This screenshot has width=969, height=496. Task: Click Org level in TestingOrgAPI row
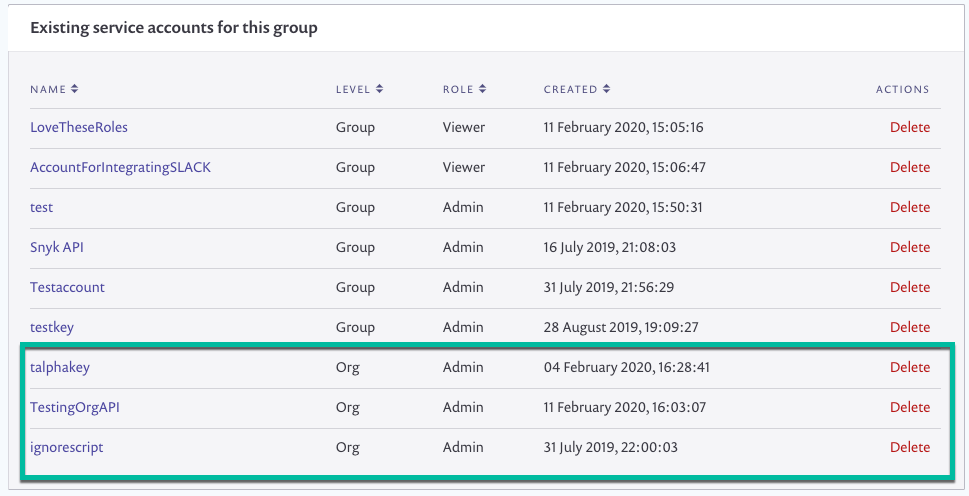pos(347,408)
